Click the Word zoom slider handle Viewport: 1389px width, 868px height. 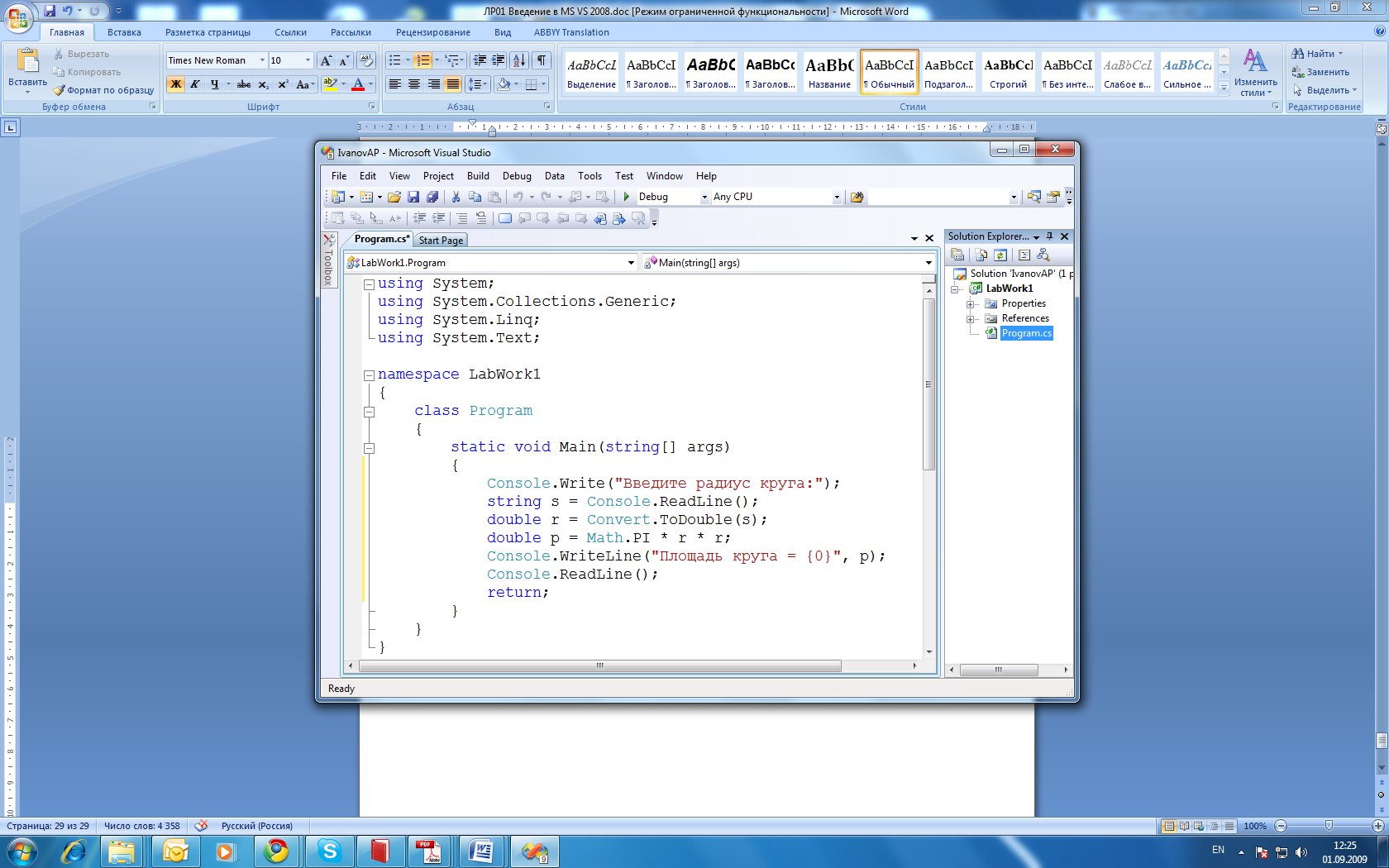tap(1329, 826)
